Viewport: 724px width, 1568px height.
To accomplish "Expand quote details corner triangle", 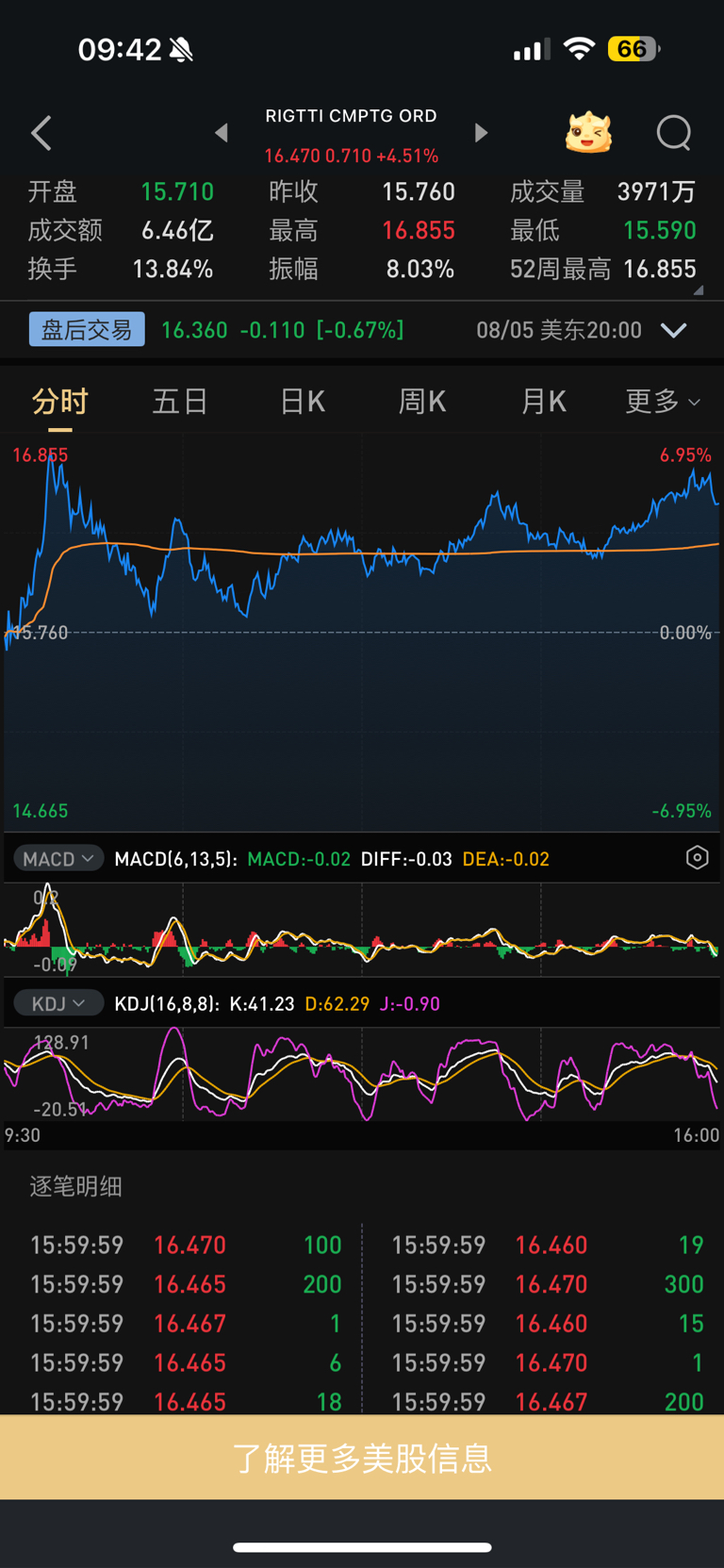I will [x=699, y=290].
